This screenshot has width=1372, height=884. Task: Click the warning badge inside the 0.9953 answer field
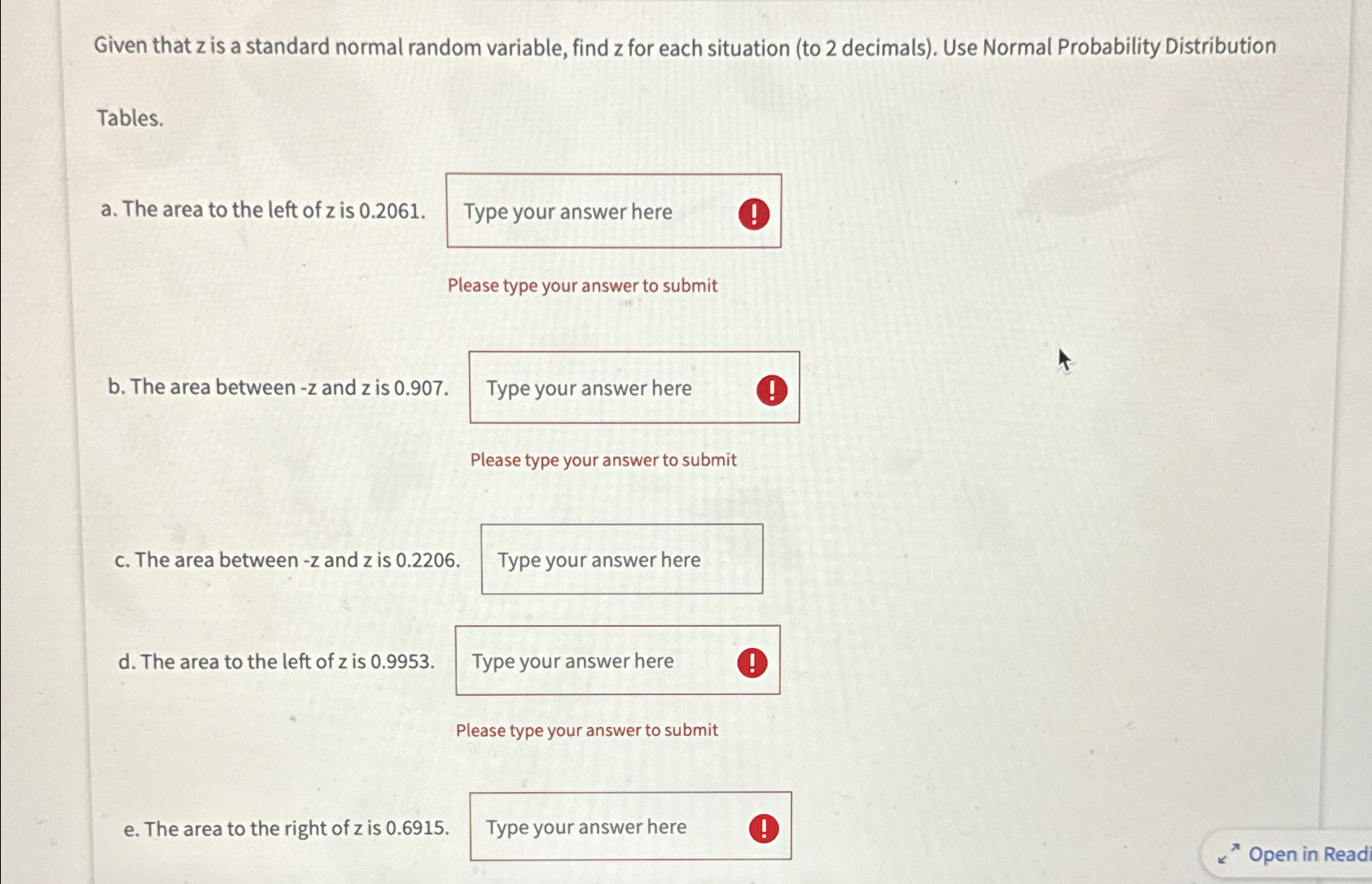click(x=752, y=662)
